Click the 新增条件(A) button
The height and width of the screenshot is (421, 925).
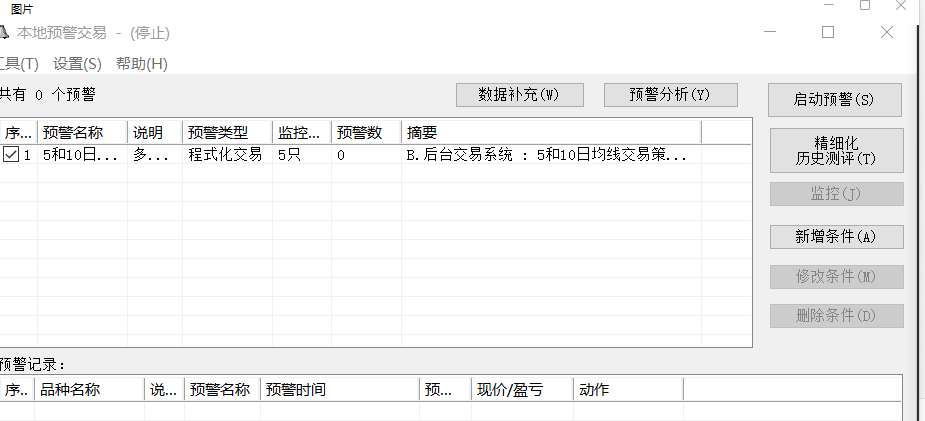pos(836,237)
